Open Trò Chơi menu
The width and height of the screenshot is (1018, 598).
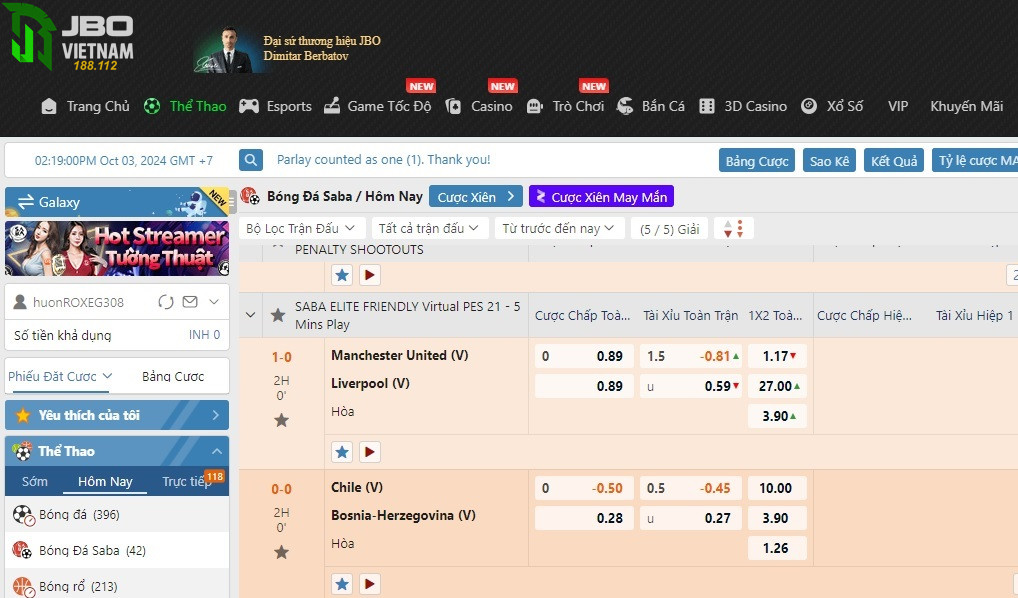tap(565, 106)
